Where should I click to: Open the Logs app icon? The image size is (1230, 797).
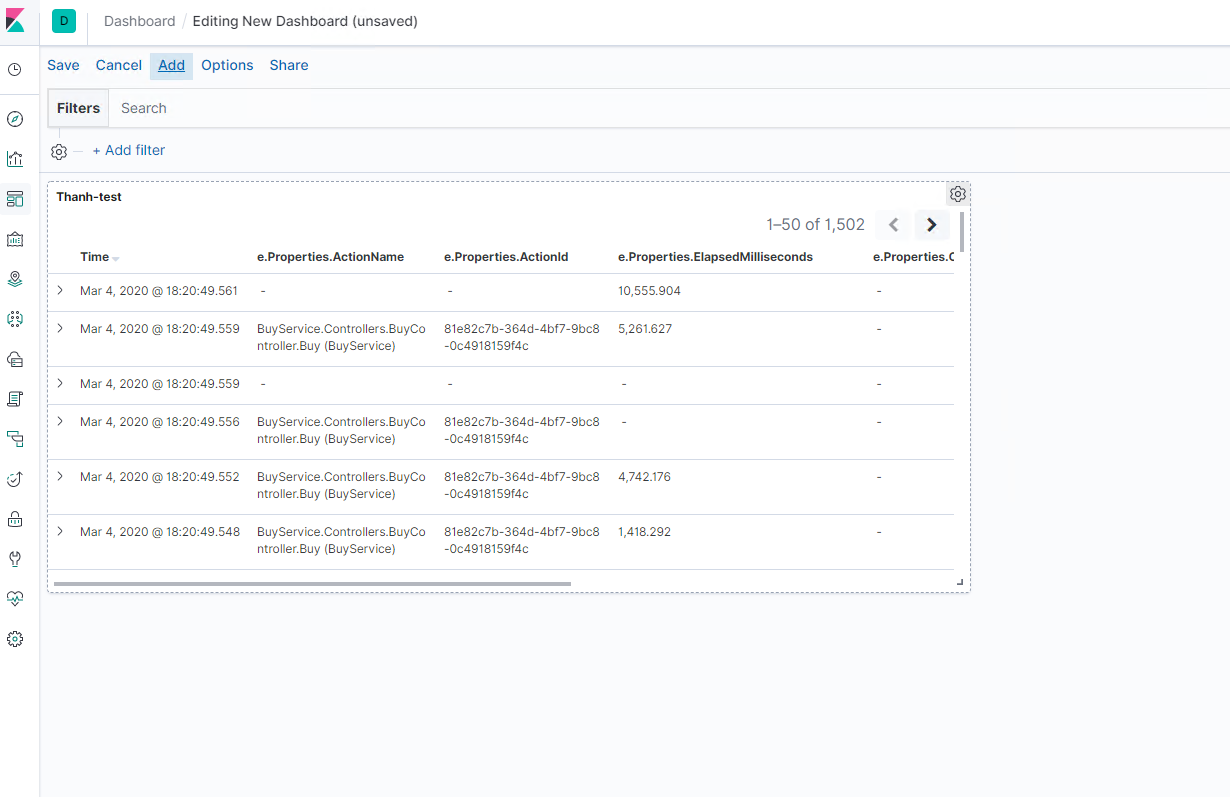pos(15,398)
